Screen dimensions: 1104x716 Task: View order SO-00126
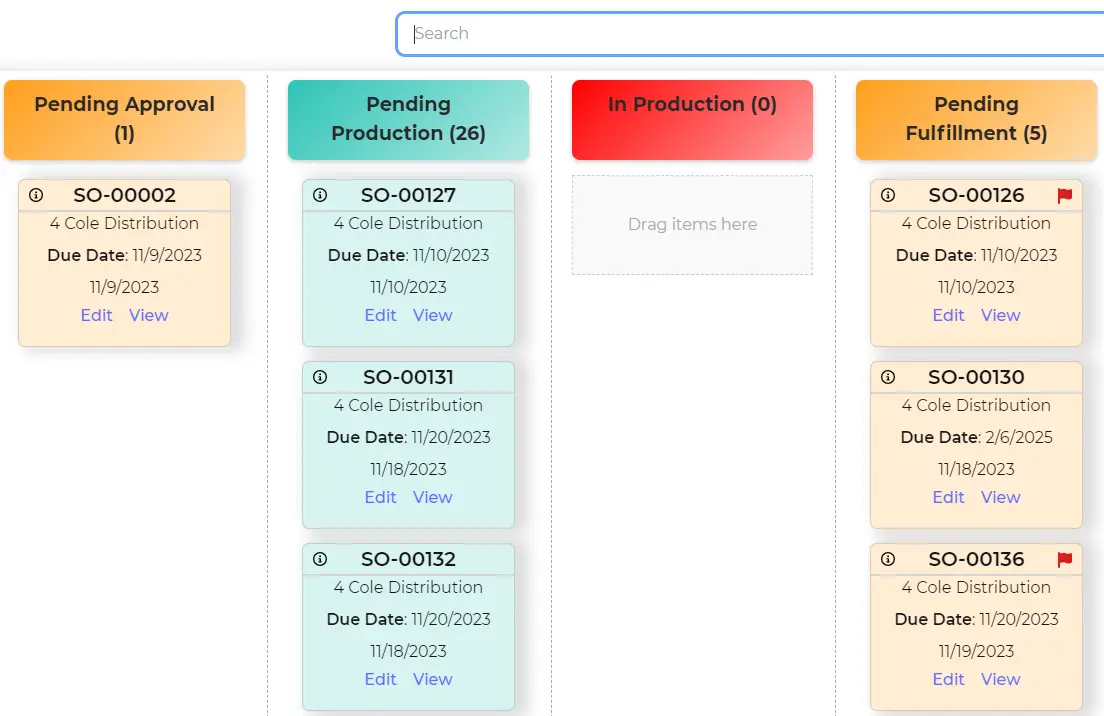point(1000,315)
